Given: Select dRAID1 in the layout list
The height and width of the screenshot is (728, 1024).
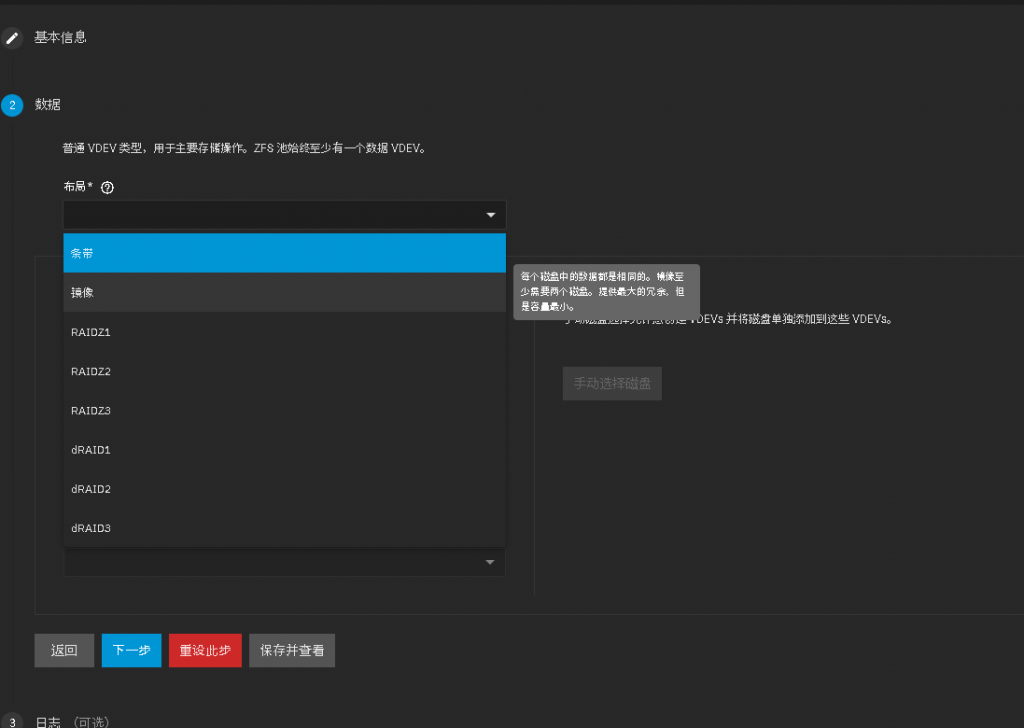Looking at the screenshot, I should (x=284, y=450).
